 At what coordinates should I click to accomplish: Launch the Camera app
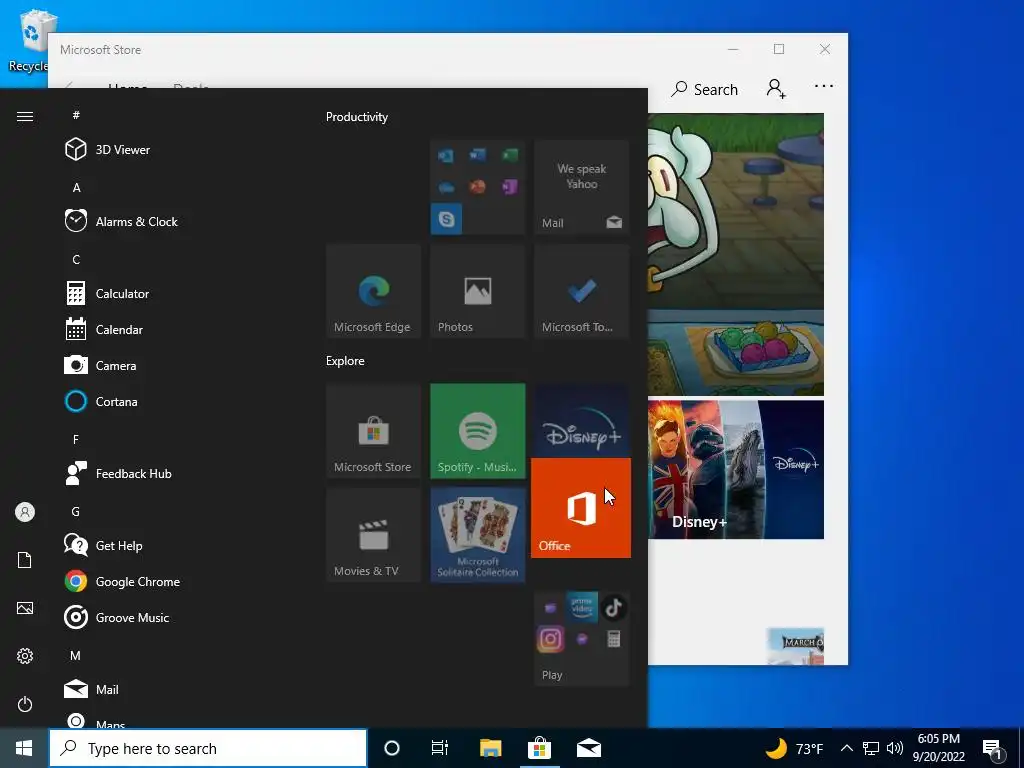coord(101,366)
